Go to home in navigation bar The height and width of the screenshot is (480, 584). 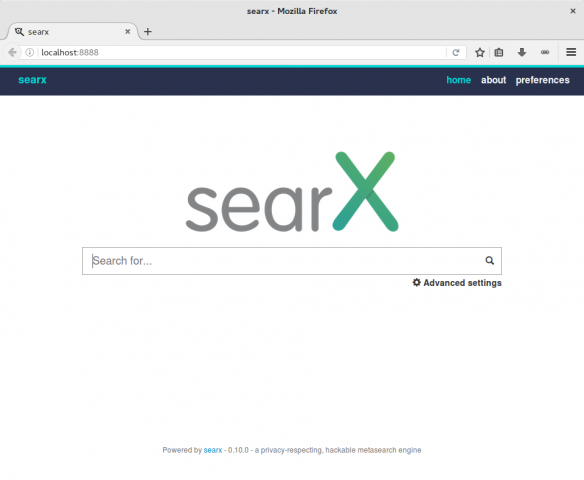tap(458, 80)
